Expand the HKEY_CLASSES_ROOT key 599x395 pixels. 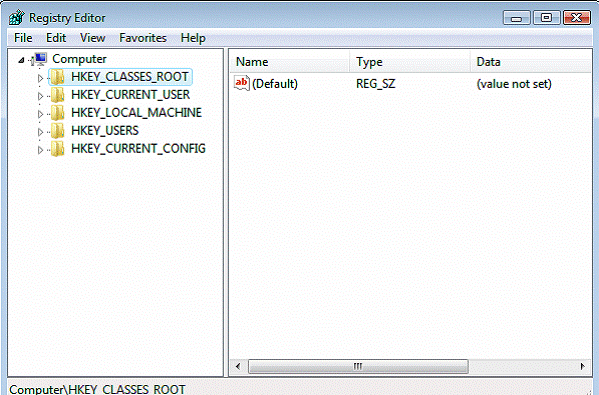point(40,78)
